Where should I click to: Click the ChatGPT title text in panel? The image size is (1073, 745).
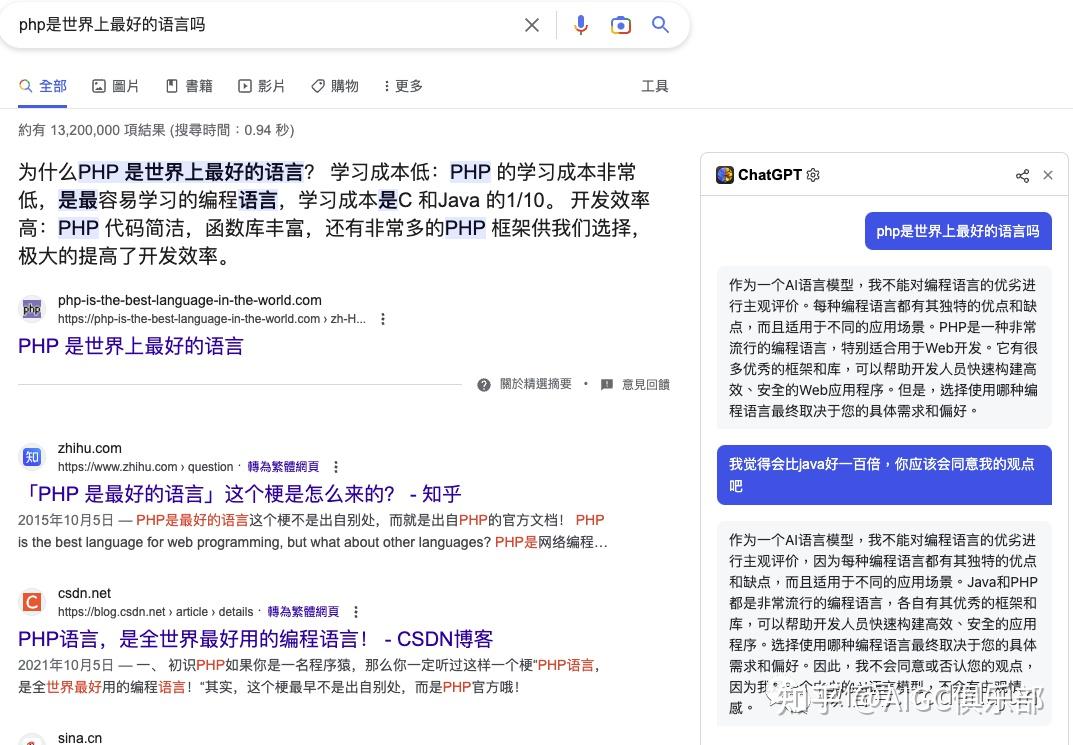click(770, 175)
